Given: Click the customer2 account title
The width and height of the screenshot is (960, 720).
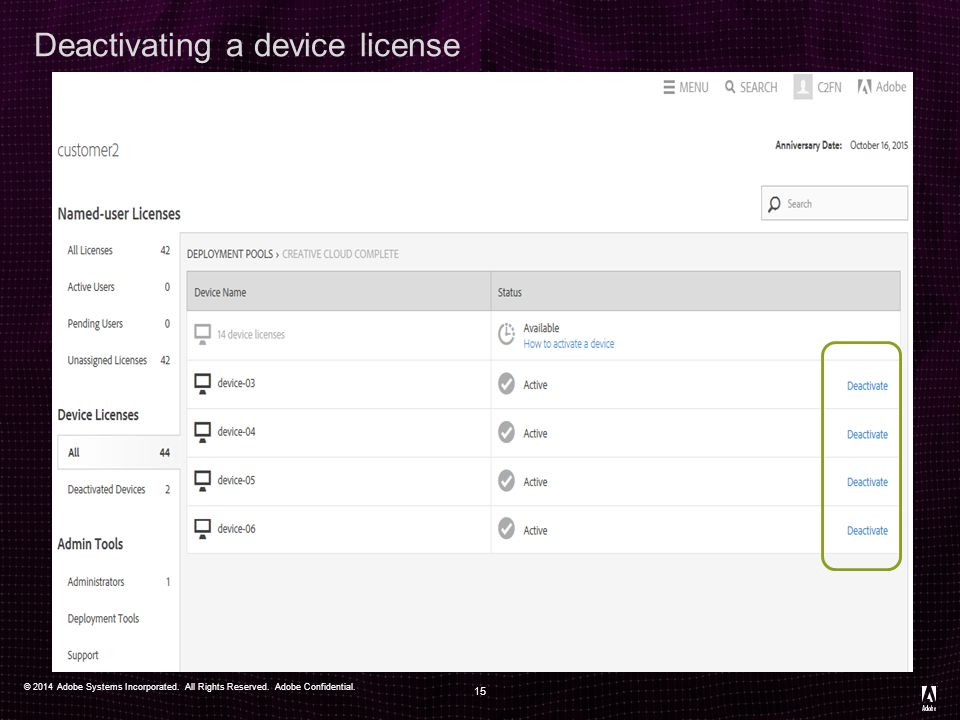Looking at the screenshot, I should click(88, 151).
